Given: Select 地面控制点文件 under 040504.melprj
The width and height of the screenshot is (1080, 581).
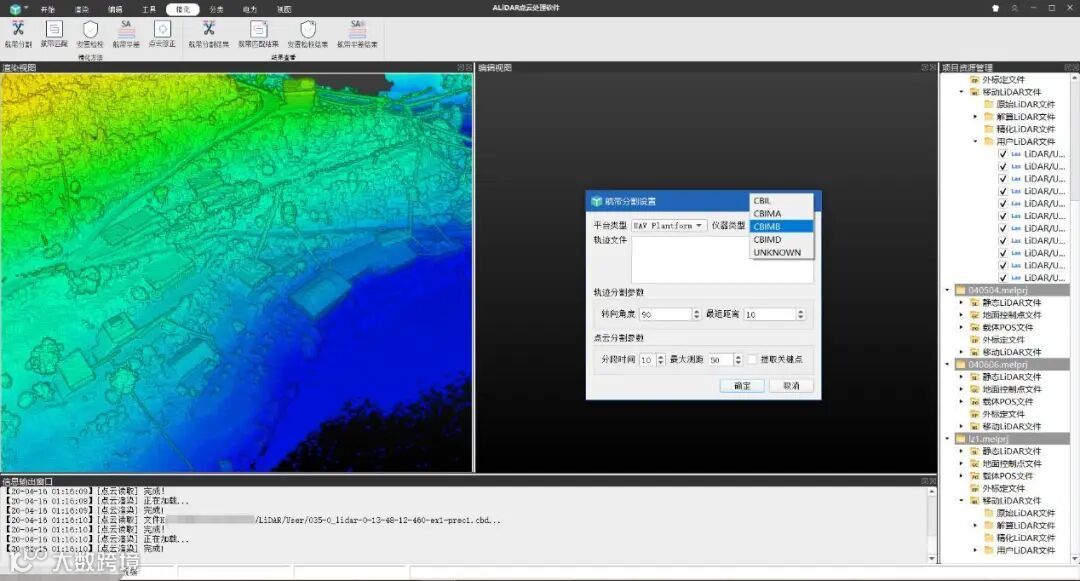Looking at the screenshot, I should pos(1012,315).
